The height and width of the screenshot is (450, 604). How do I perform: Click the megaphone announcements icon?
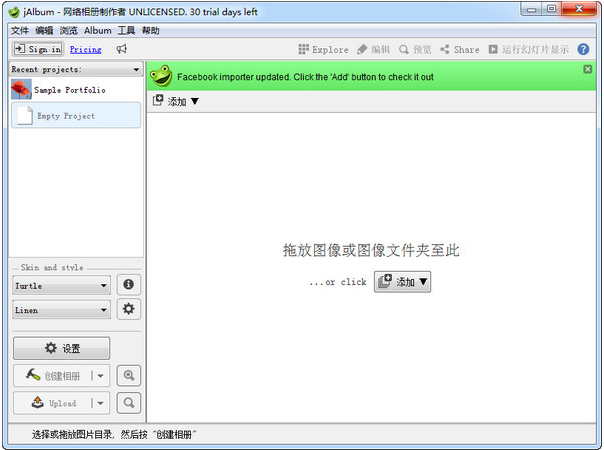pos(122,49)
